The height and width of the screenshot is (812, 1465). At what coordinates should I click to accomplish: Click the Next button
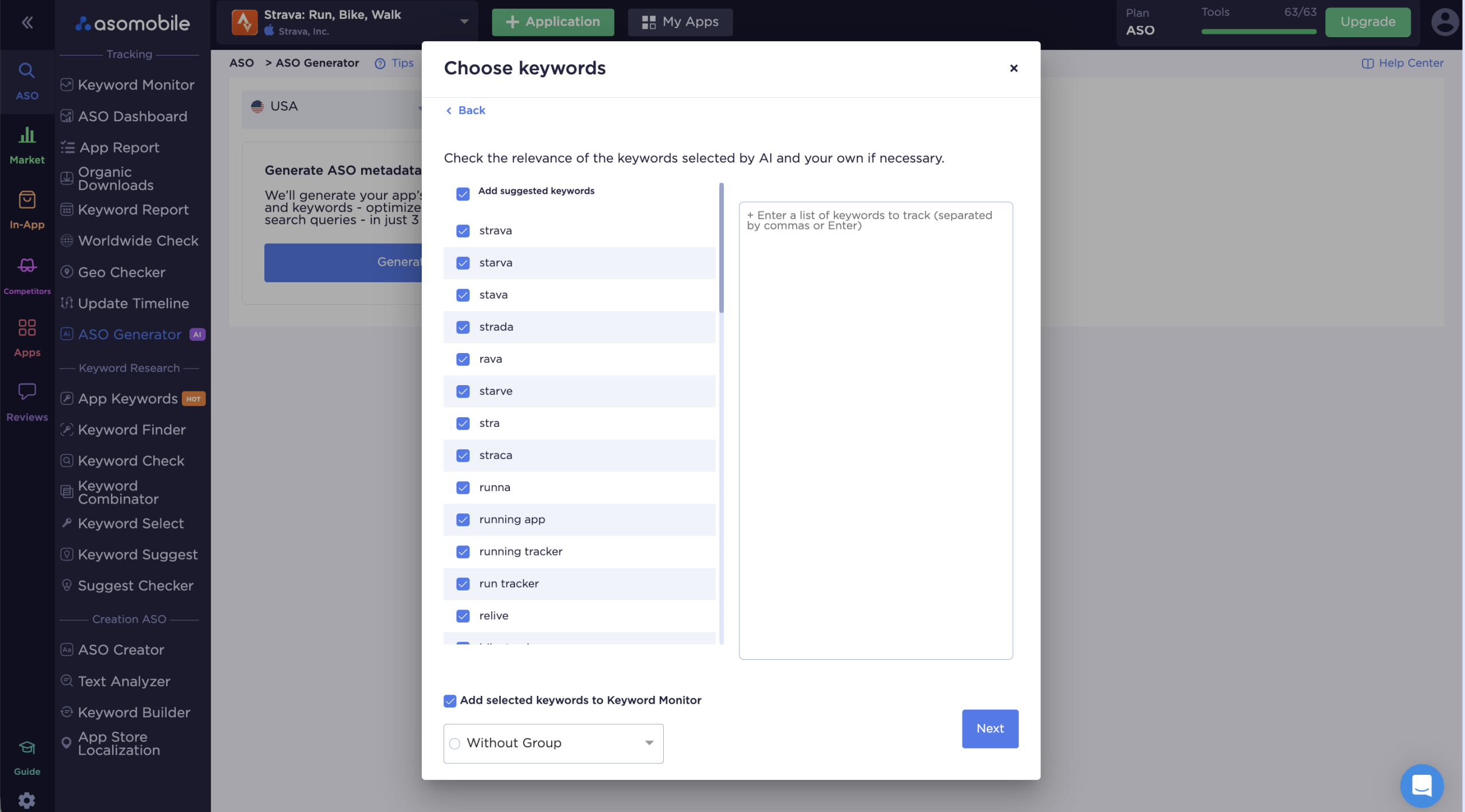tap(990, 728)
